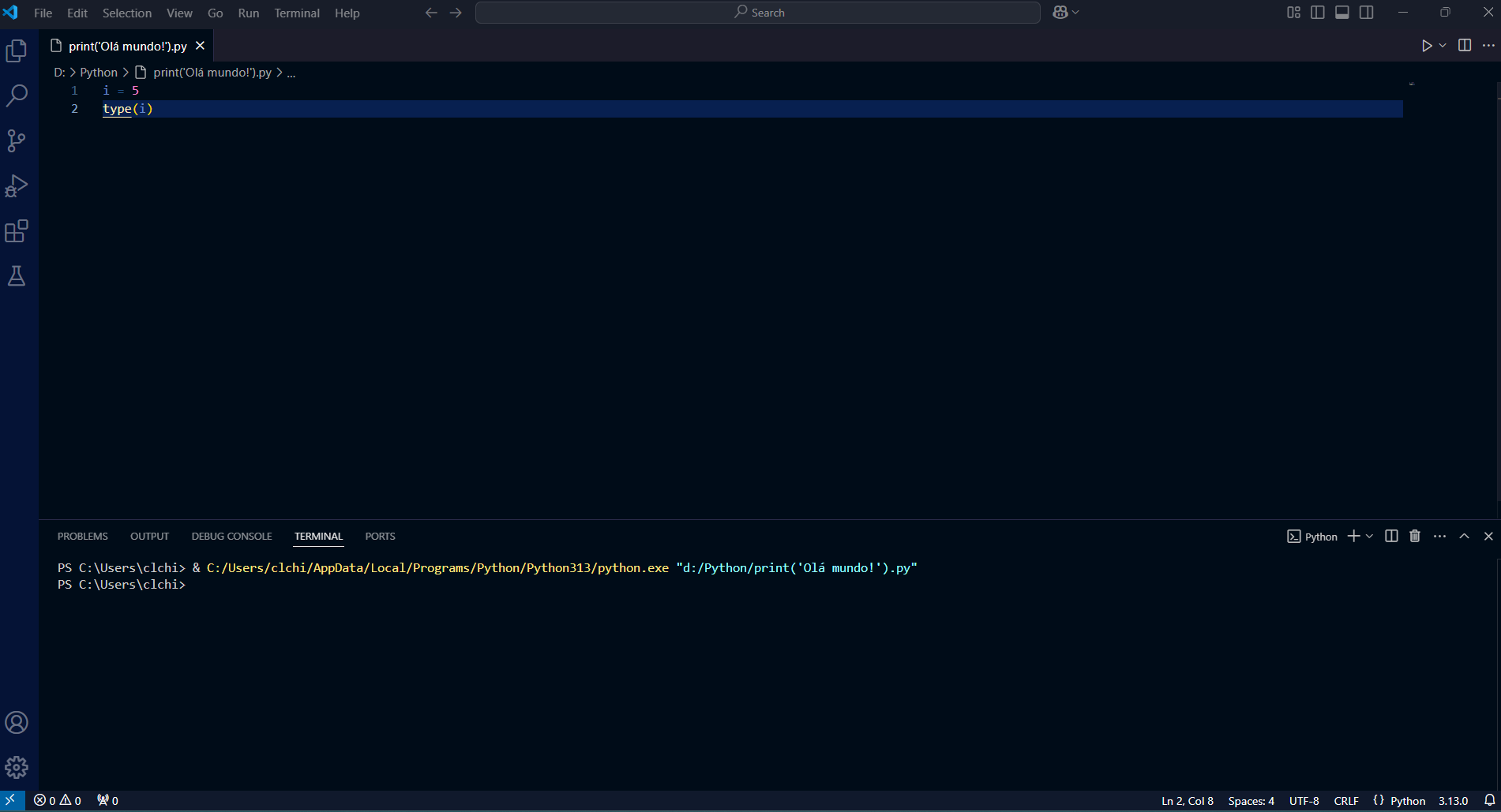Screen dimensions: 1501x812
Task: Open notifications bell in status bar
Action: tap(1489, 800)
